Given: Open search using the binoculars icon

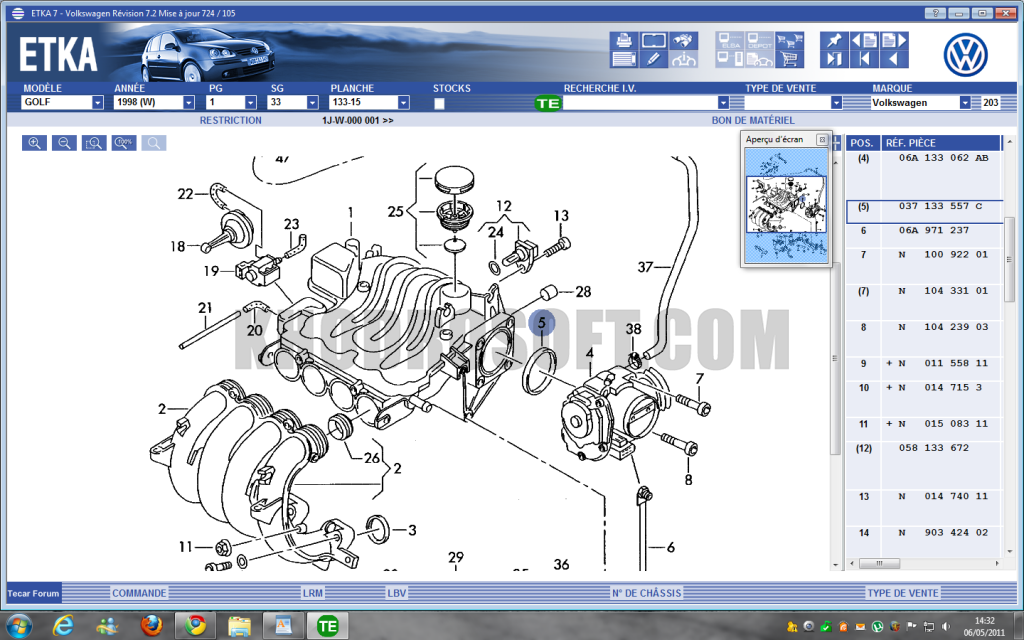Looking at the screenshot, I should point(682,42).
